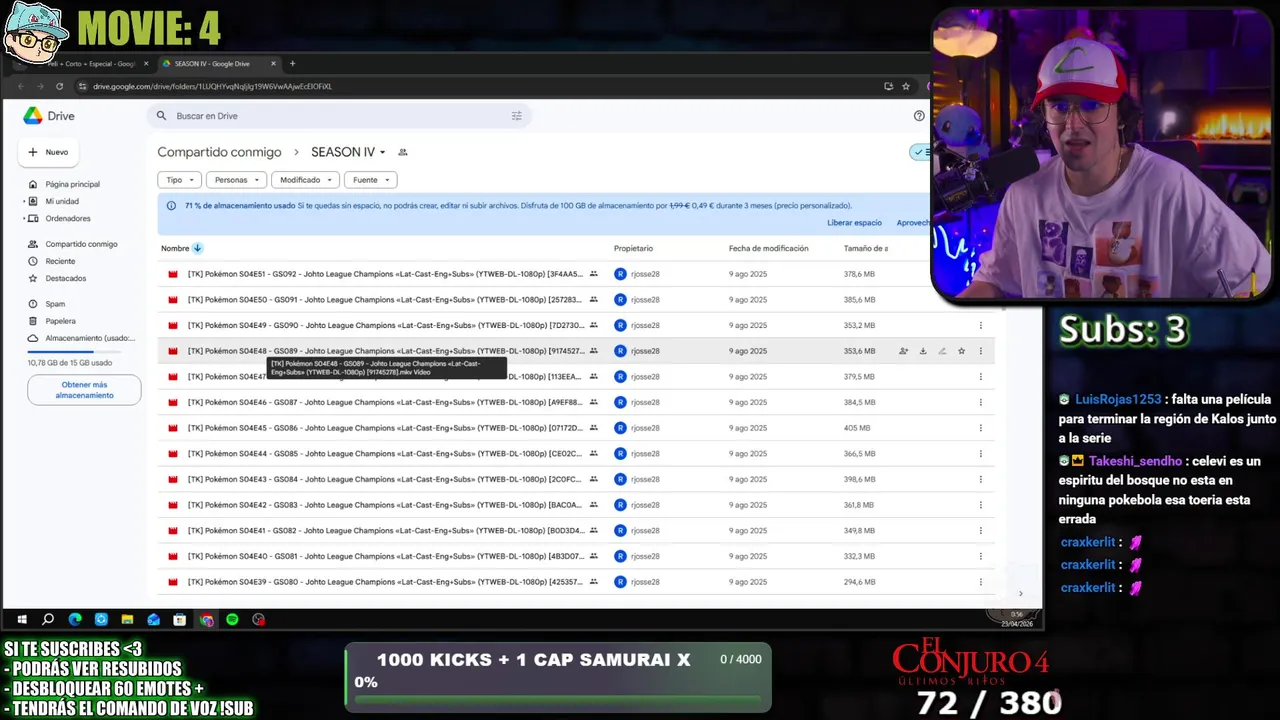The width and height of the screenshot is (1280, 720).
Task: Select the S04E51 GS092 video file
Action: tap(384, 274)
